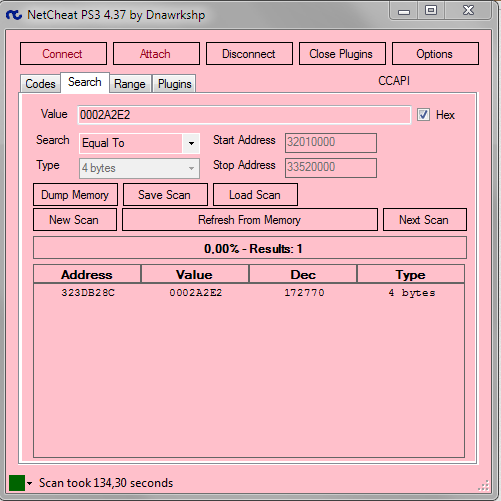Click the NetCheat app icon in title bar
Screen dimensions: 501x501
(14, 15)
